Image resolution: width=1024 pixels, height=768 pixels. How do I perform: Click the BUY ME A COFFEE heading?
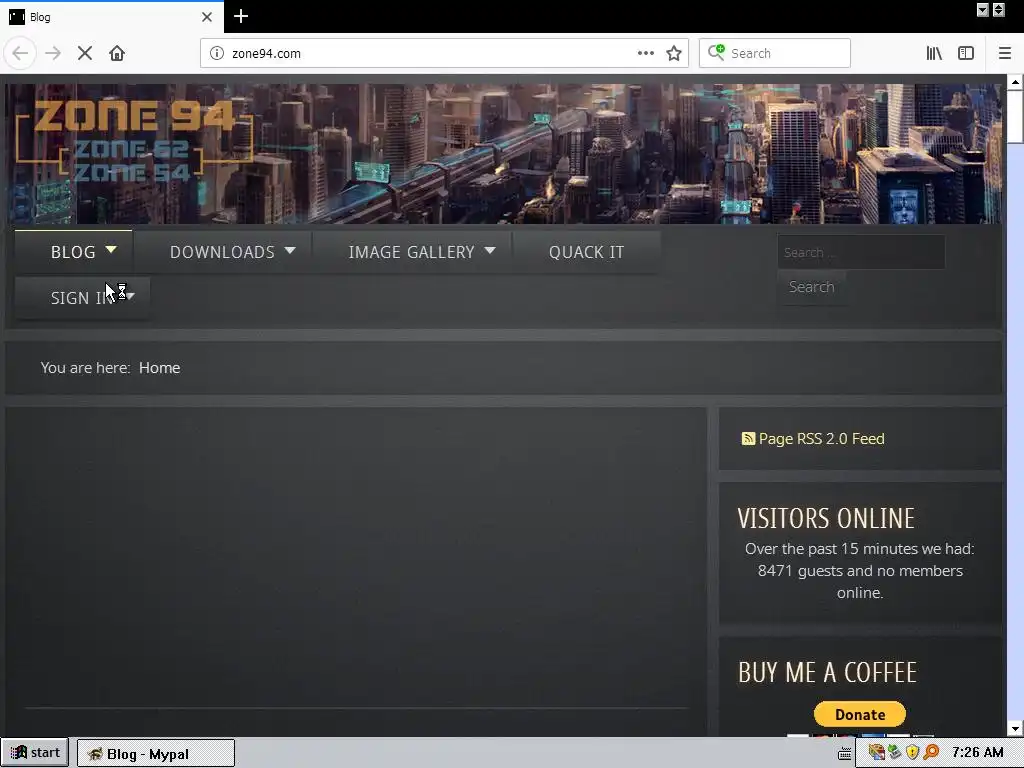(827, 673)
